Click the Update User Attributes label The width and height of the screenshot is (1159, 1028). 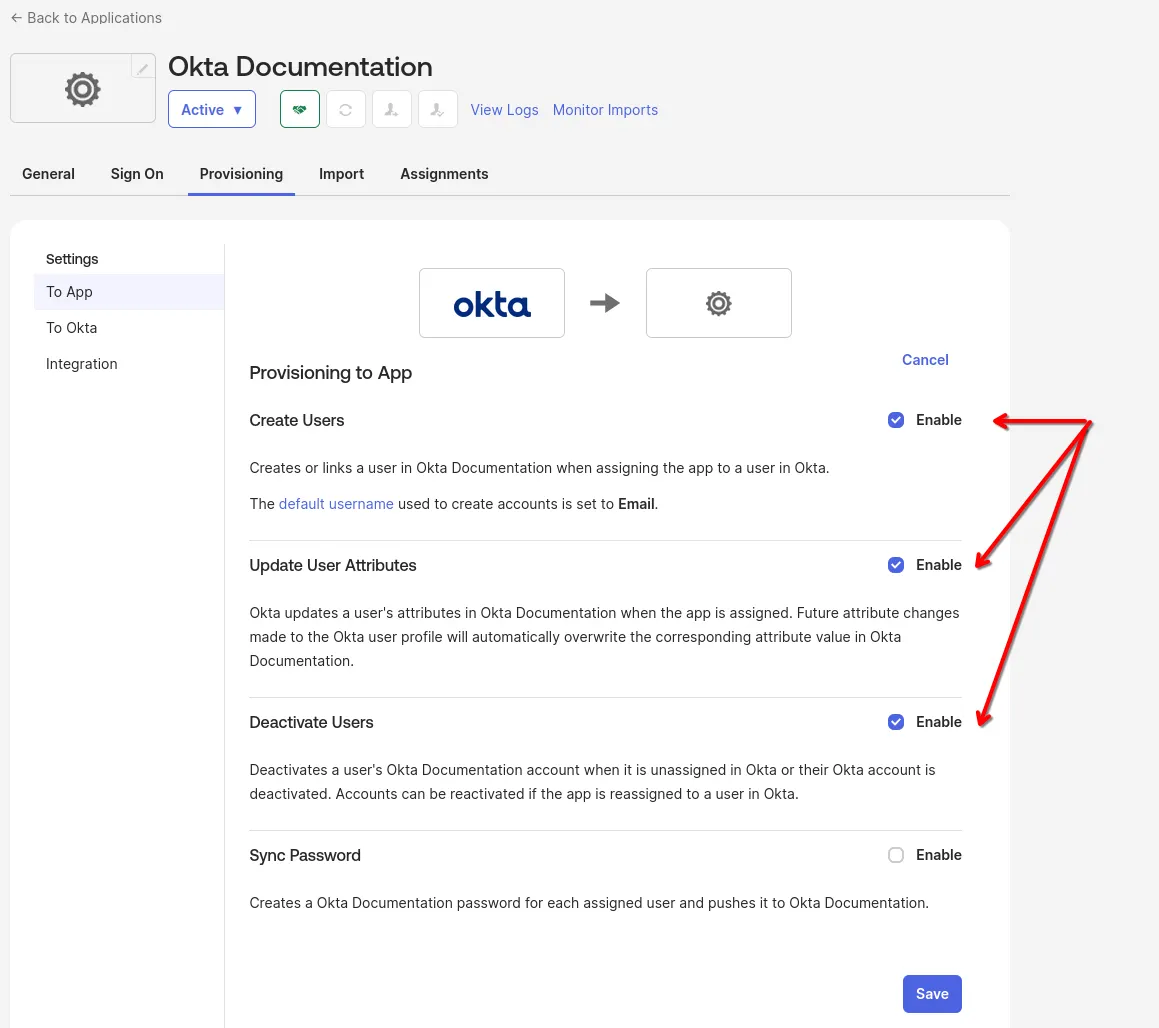[333, 565]
